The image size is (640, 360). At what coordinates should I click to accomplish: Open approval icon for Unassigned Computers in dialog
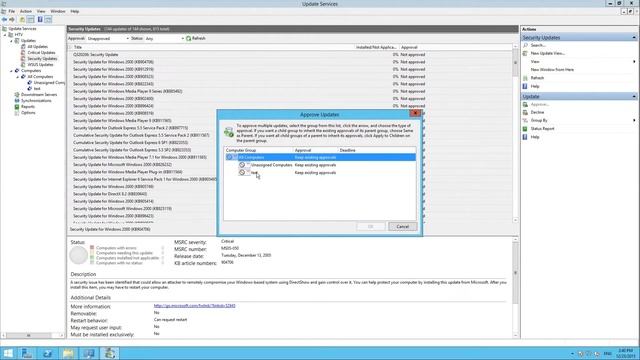(242, 165)
